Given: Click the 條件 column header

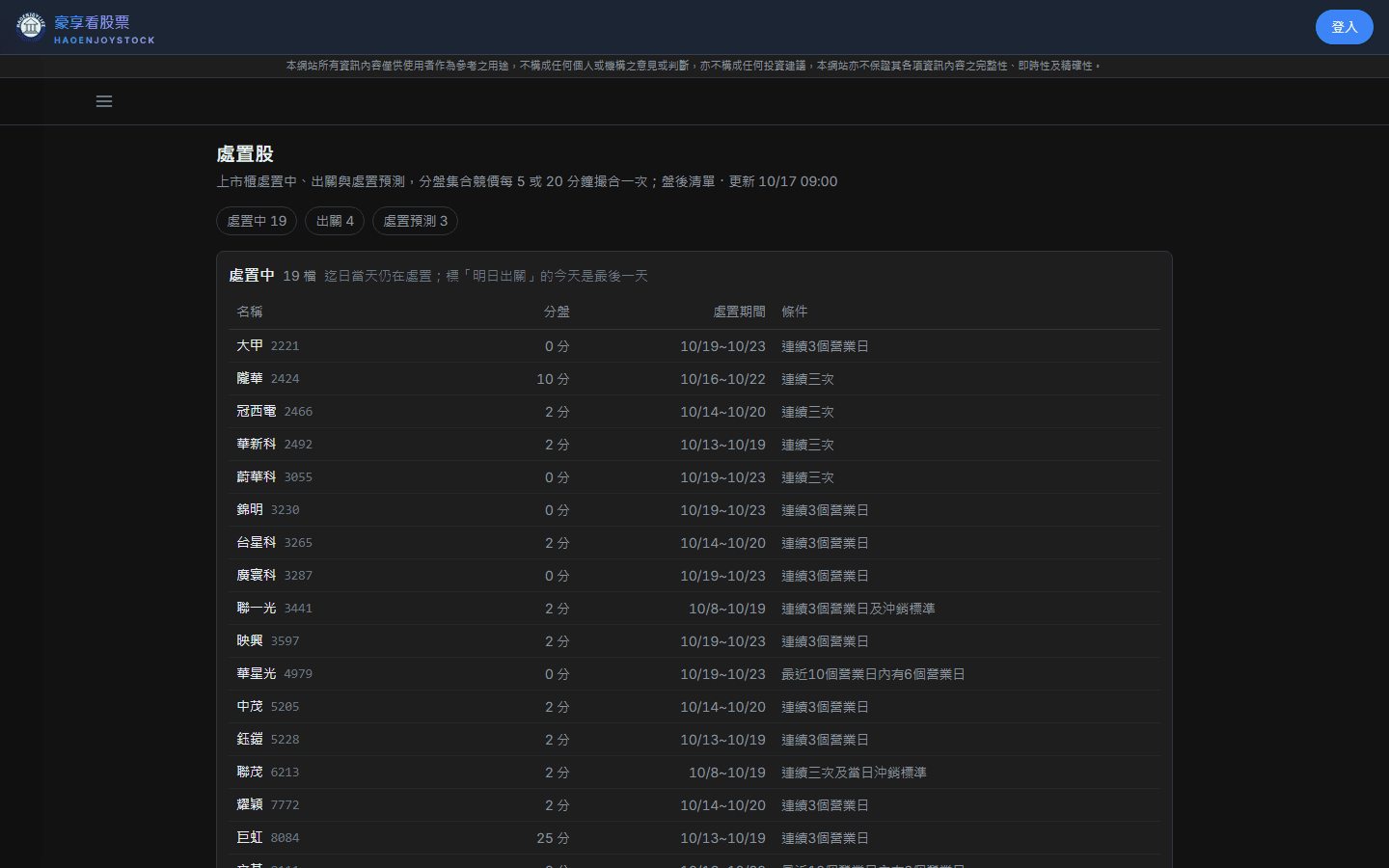Looking at the screenshot, I should pyautogui.click(x=795, y=312).
